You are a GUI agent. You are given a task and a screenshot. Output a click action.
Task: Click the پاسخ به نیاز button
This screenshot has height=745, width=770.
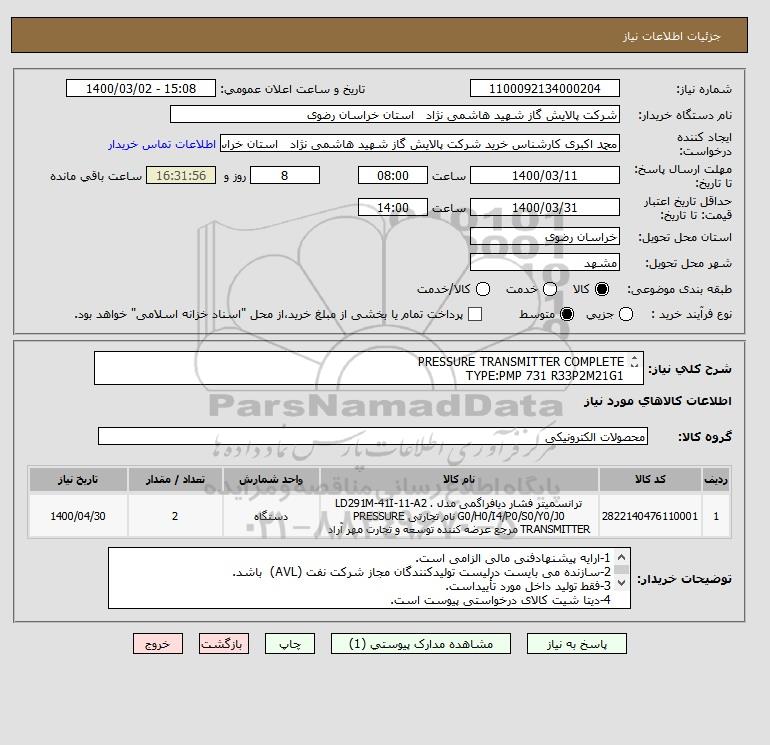(577, 644)
